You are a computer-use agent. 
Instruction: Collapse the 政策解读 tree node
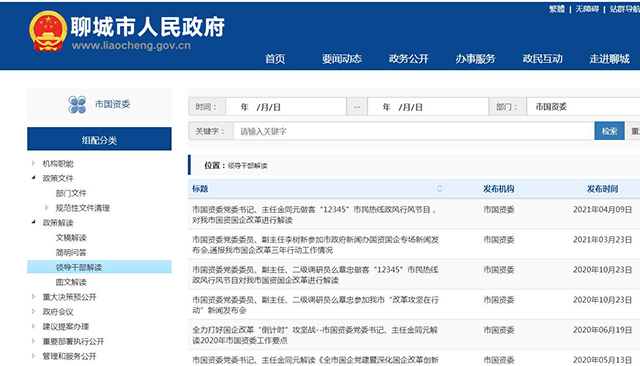tap(33, 222)
